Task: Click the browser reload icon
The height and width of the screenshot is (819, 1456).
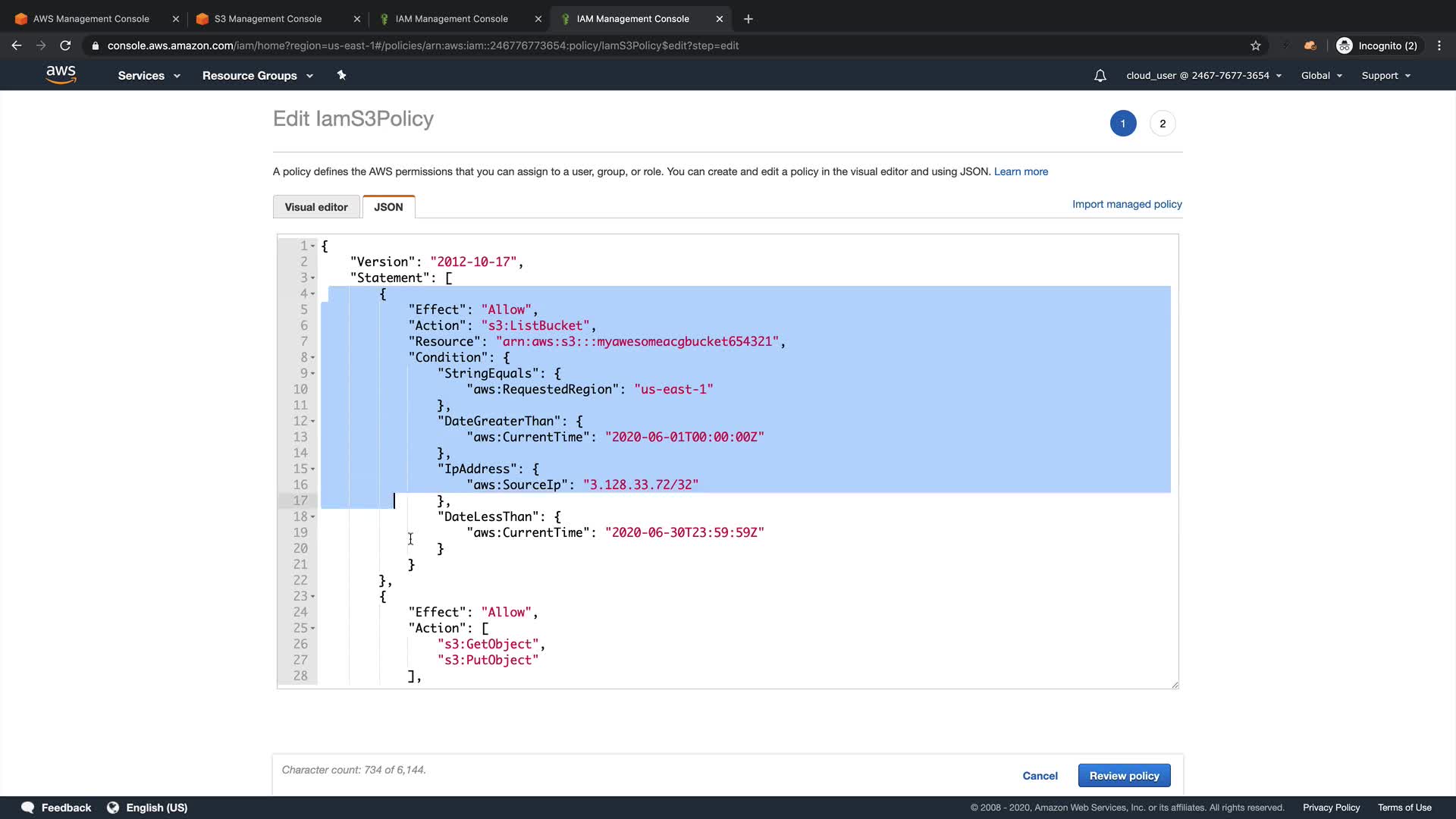Action: (65, 45)
